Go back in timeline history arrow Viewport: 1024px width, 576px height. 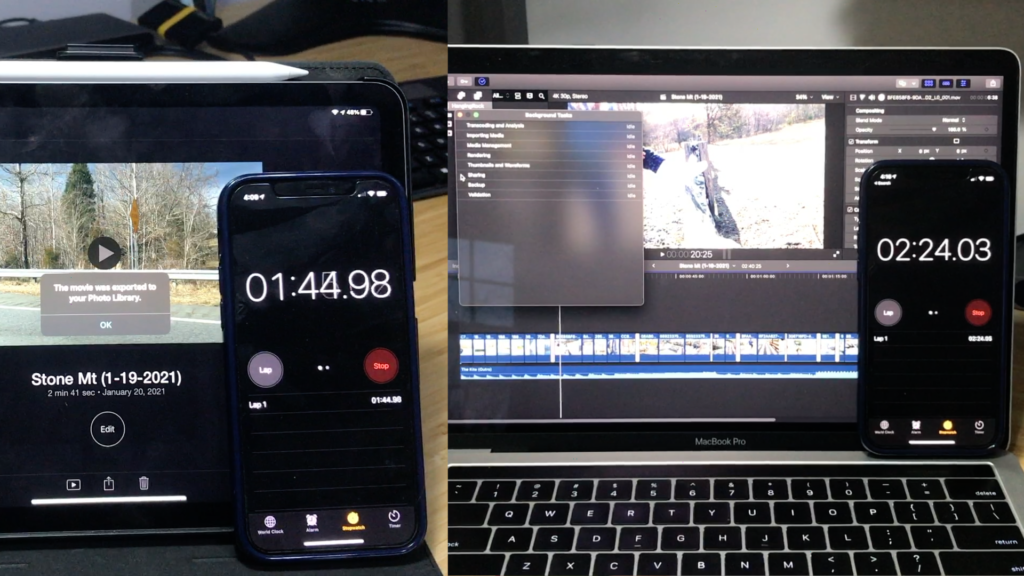tap(653, 266)
